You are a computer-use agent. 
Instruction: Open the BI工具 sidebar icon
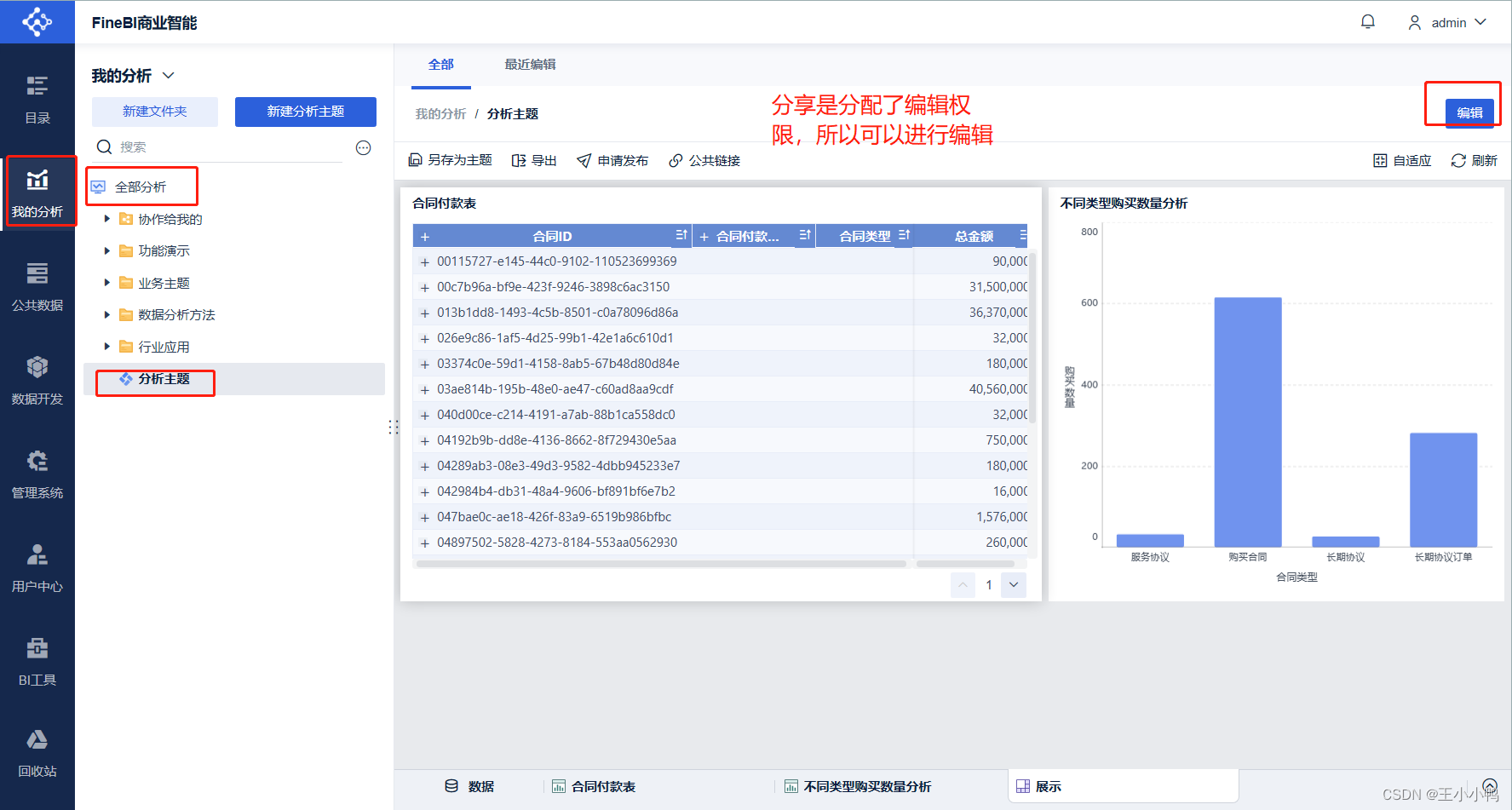pos(37,648)
